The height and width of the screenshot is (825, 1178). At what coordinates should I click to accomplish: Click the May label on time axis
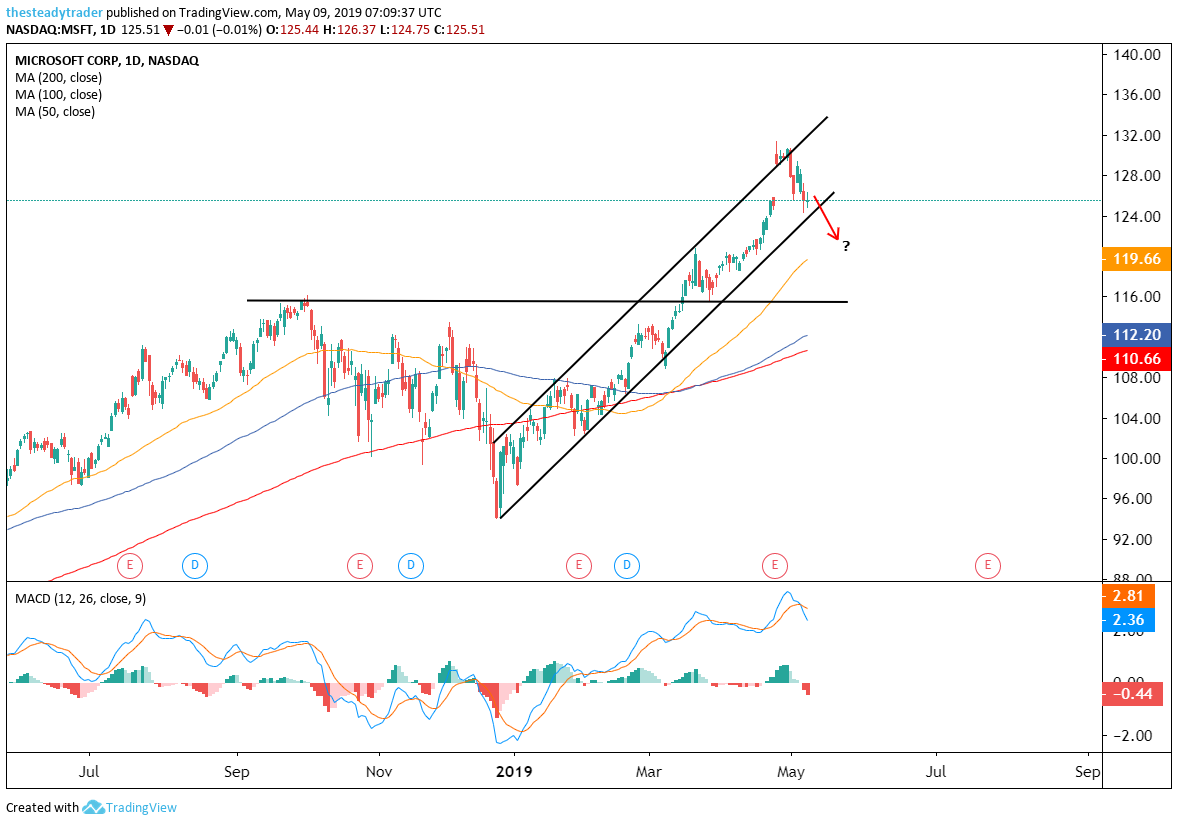tap(790, 772)
